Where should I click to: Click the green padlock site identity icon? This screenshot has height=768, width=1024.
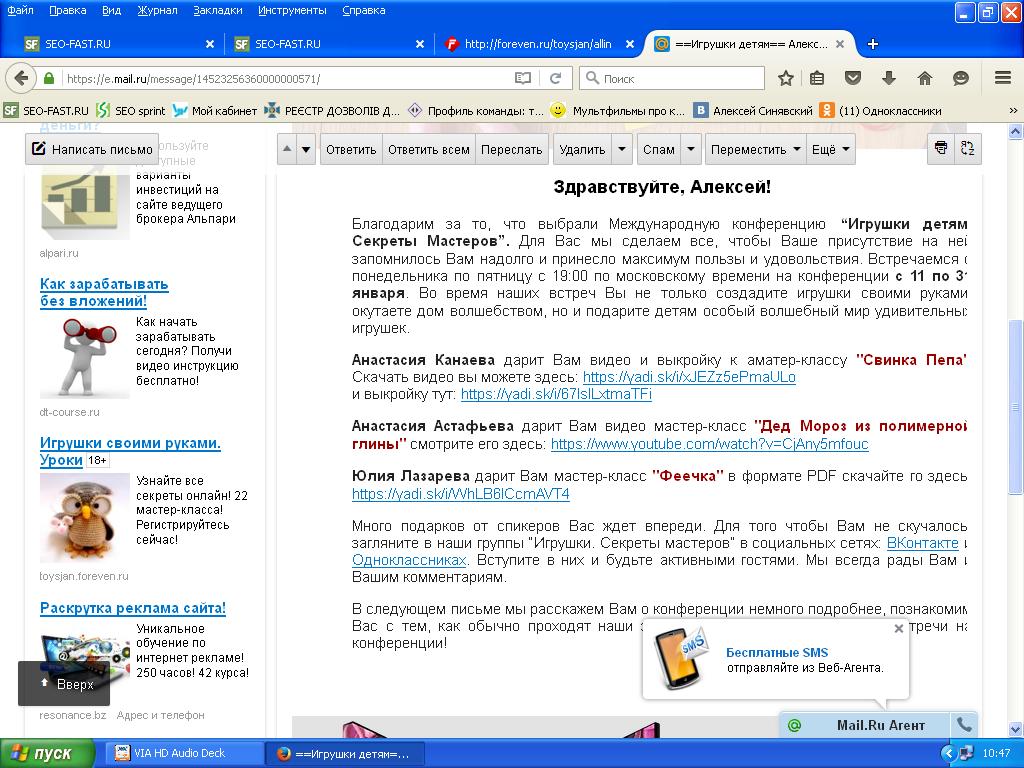(48, 78)
